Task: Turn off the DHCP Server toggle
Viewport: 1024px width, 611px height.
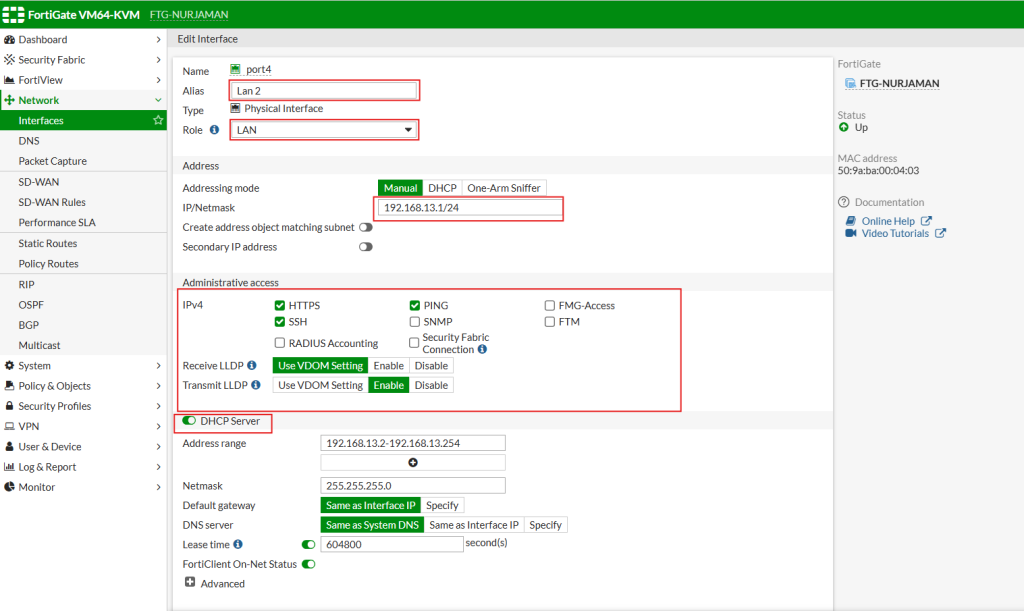Action: (x=189, y=421)
